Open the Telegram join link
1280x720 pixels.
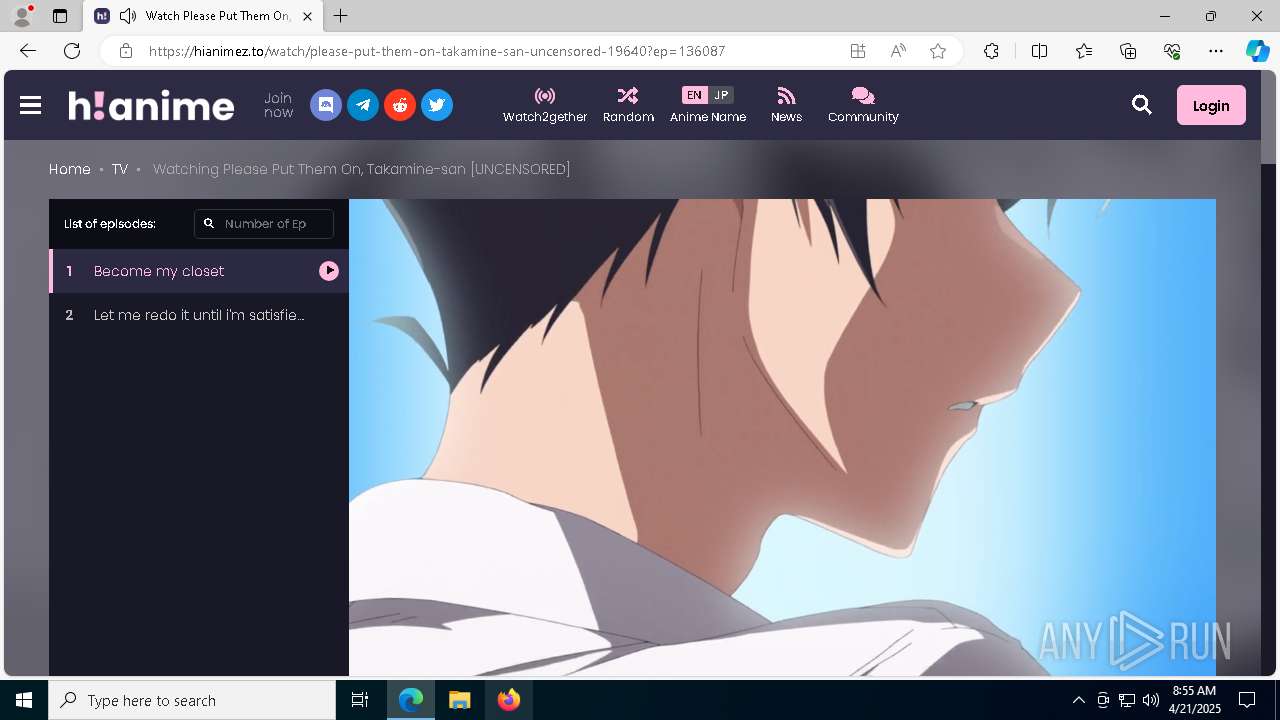pyautogui.click(x=363, y=105)
